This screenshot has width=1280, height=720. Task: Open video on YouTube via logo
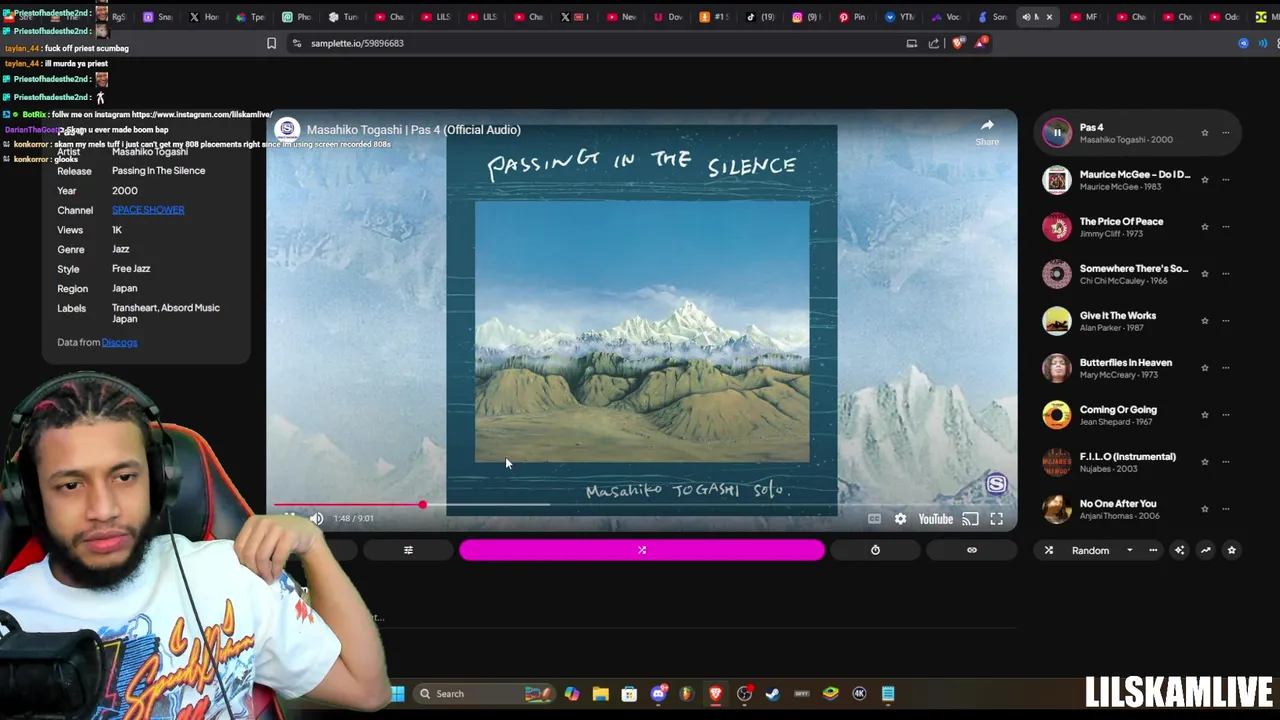point(936,518)
